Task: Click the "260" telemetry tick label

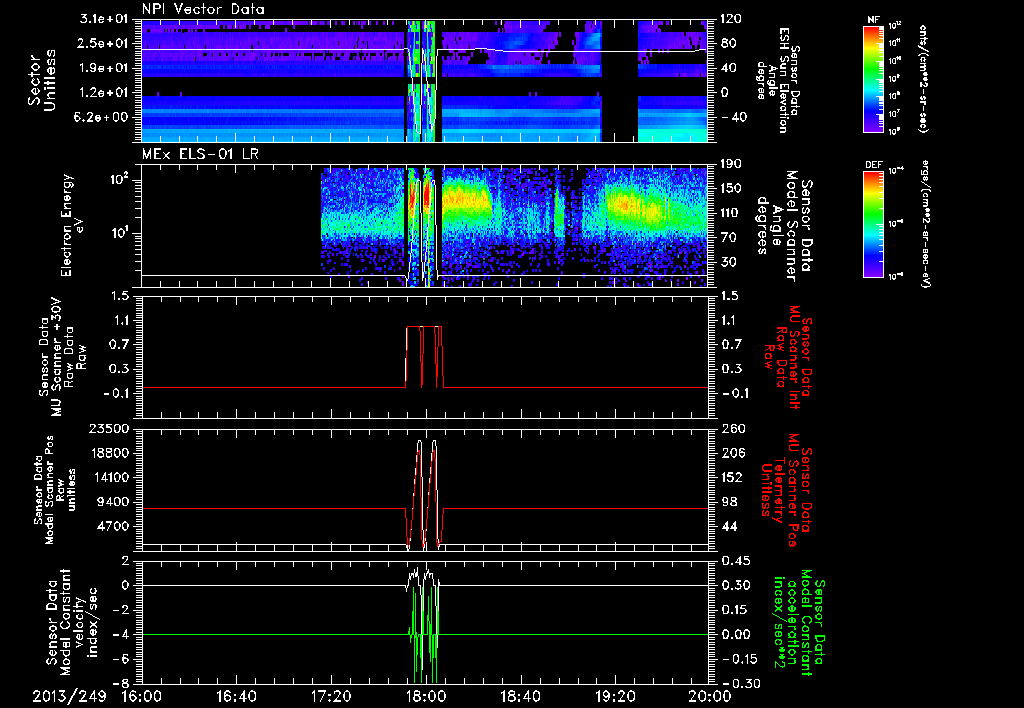Action: pyautogui.click(x=731, y=429)
